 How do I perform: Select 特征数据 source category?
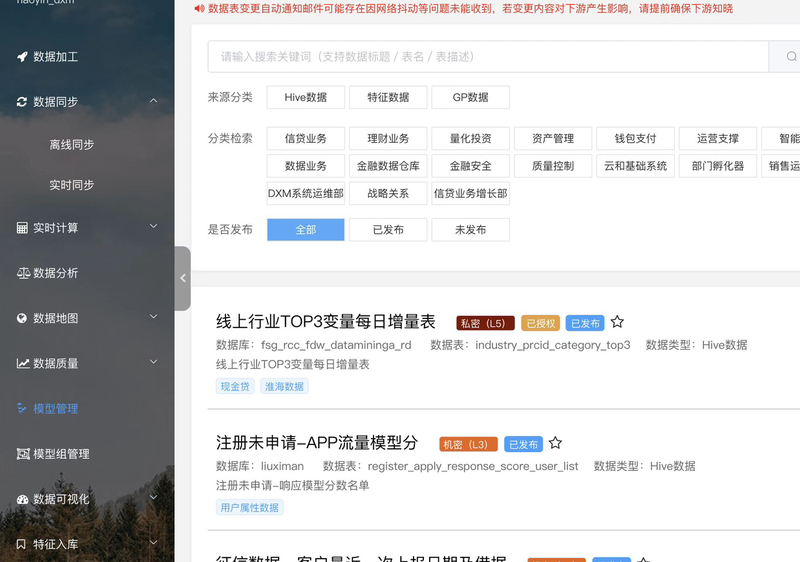388,97
